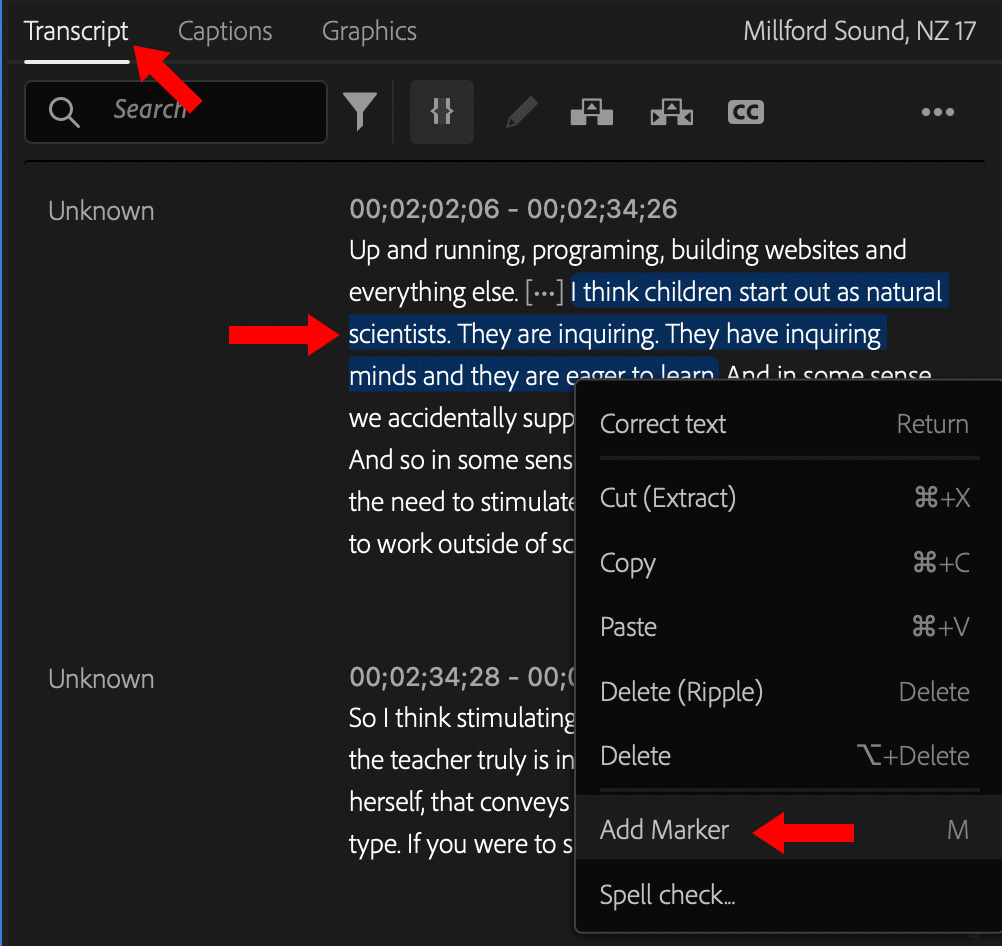
Task: Click the split segments icon
Action: click(671, 112)
